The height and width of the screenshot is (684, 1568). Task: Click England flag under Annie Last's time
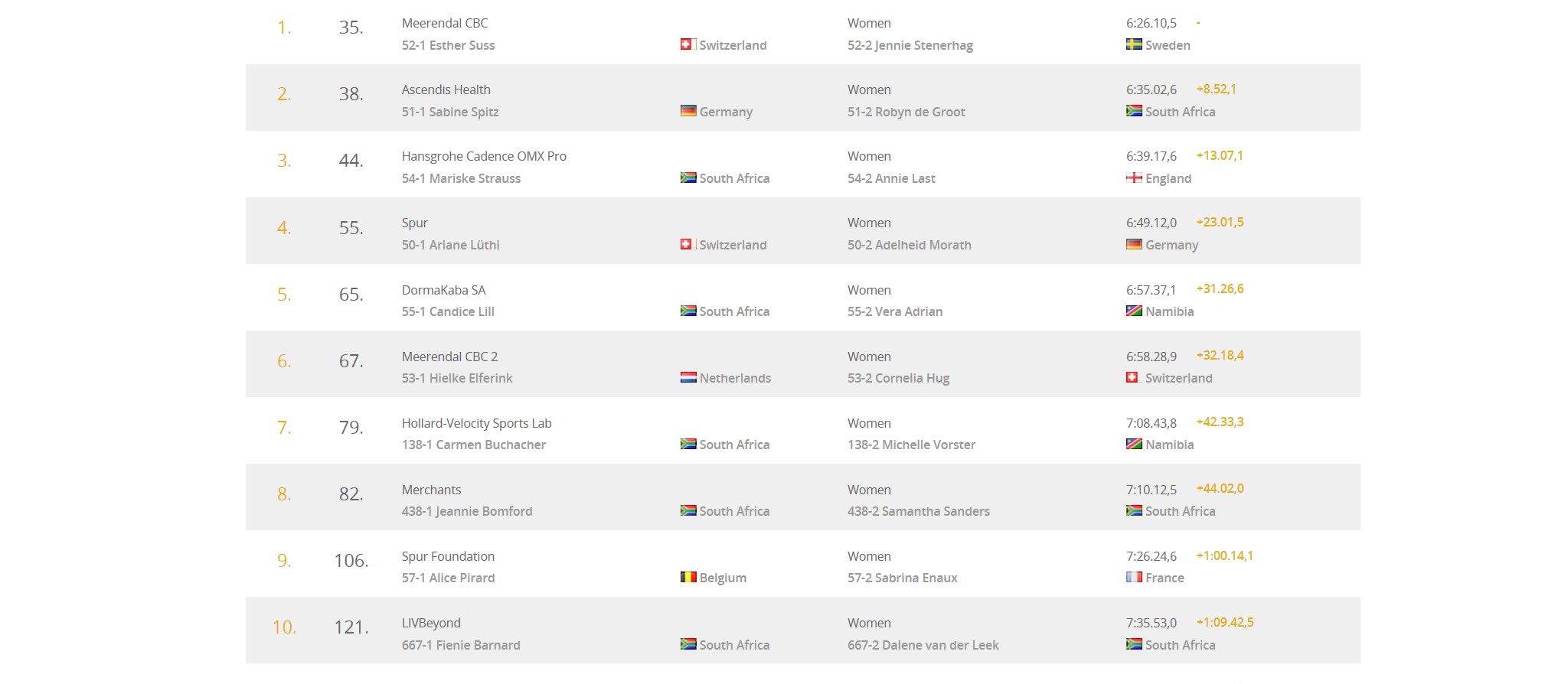point(1134,178)
